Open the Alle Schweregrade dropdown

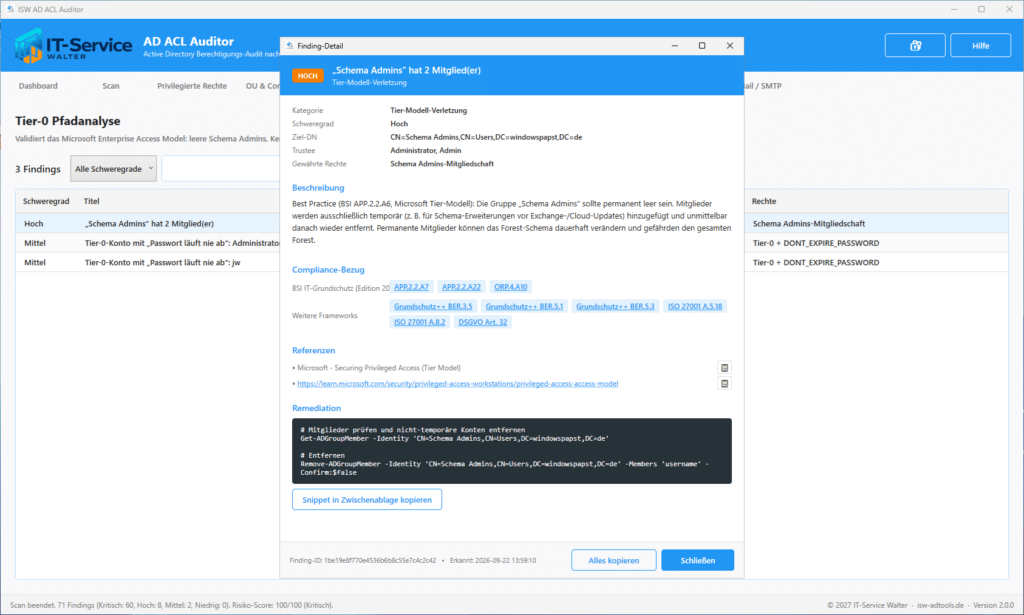(114, 168)
